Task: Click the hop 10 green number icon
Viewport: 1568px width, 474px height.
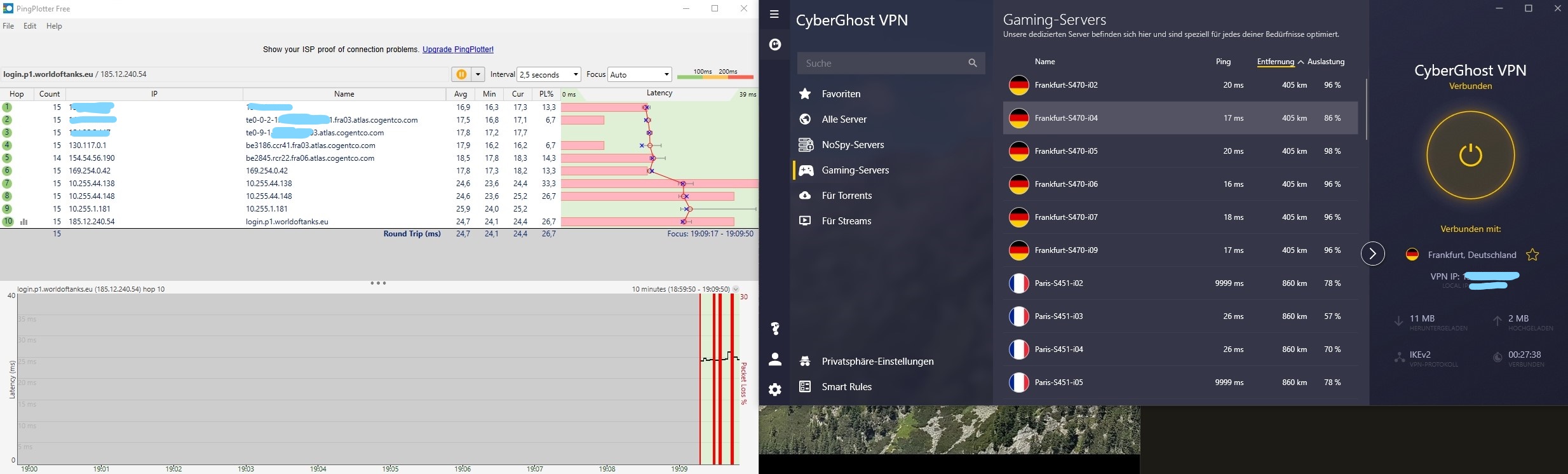Action: coord(8,222)
